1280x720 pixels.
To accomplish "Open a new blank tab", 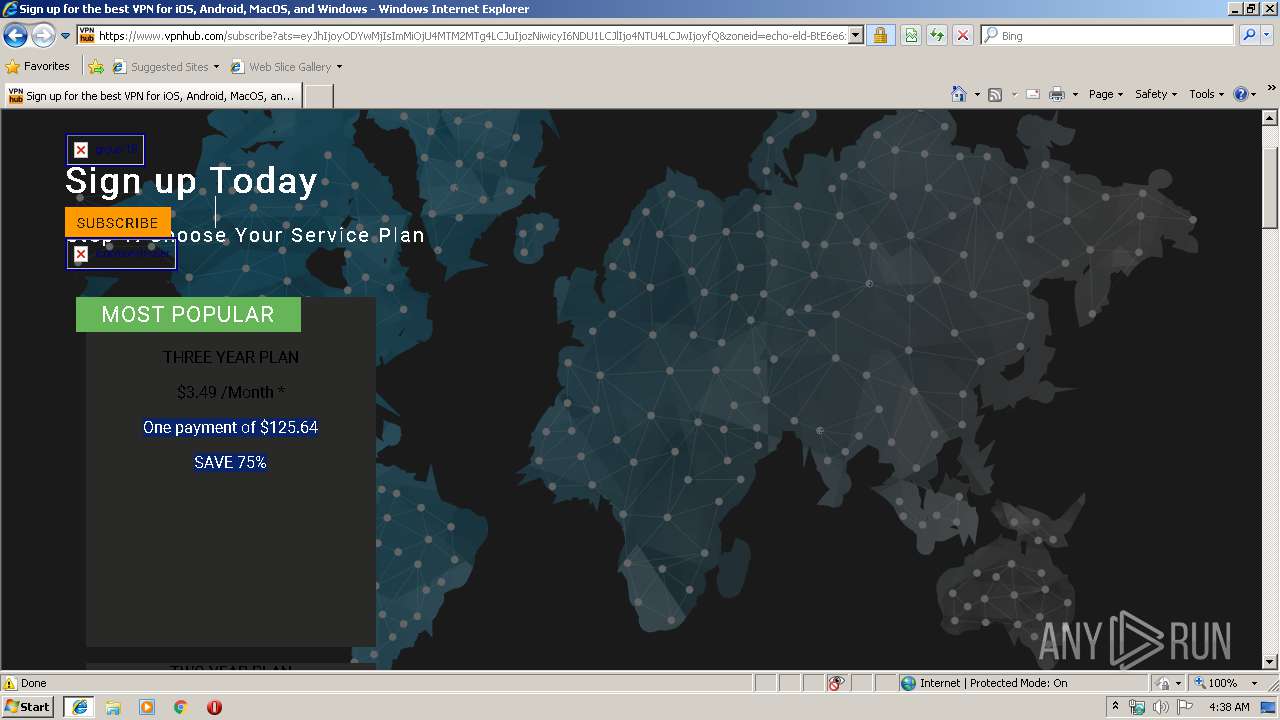I will point(318,96).
